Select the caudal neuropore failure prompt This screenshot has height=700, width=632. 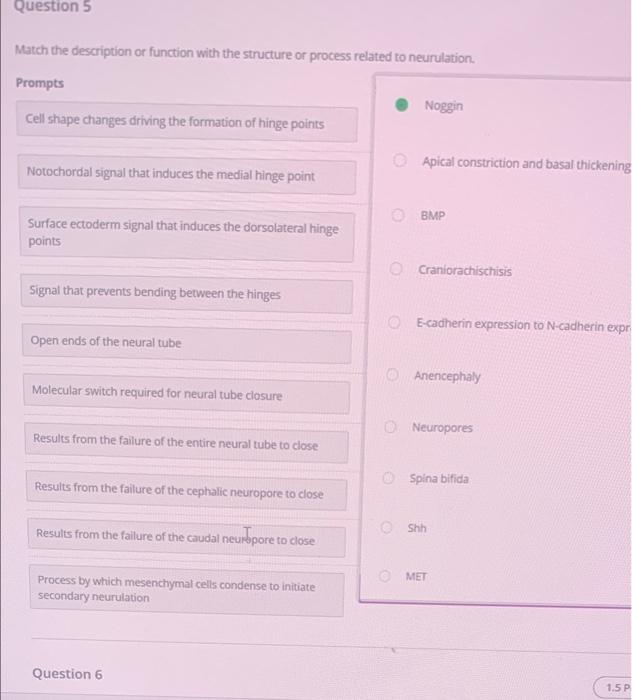[x=187, y=537]
